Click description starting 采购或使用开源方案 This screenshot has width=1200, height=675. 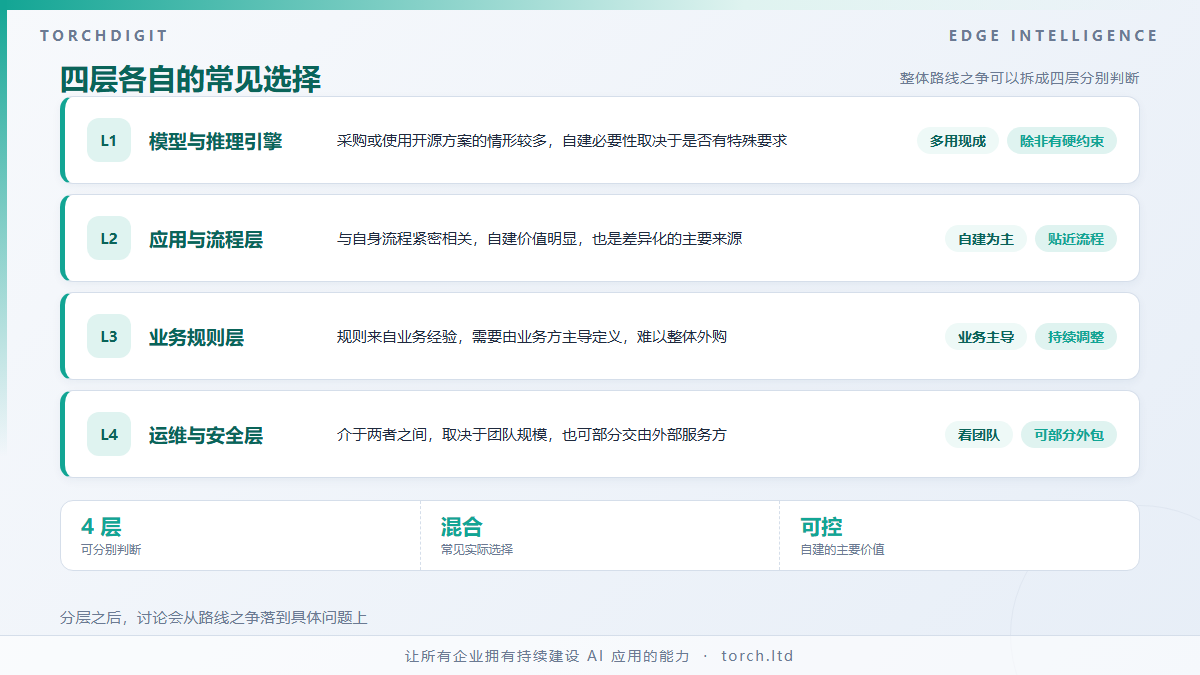(562, 141)
